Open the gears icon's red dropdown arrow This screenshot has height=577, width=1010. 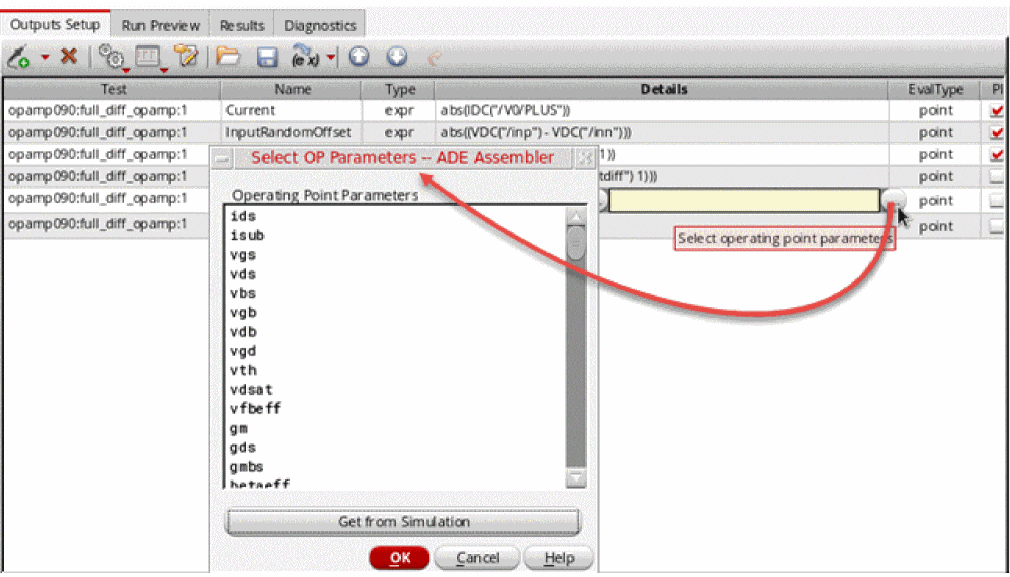point(126,70)
